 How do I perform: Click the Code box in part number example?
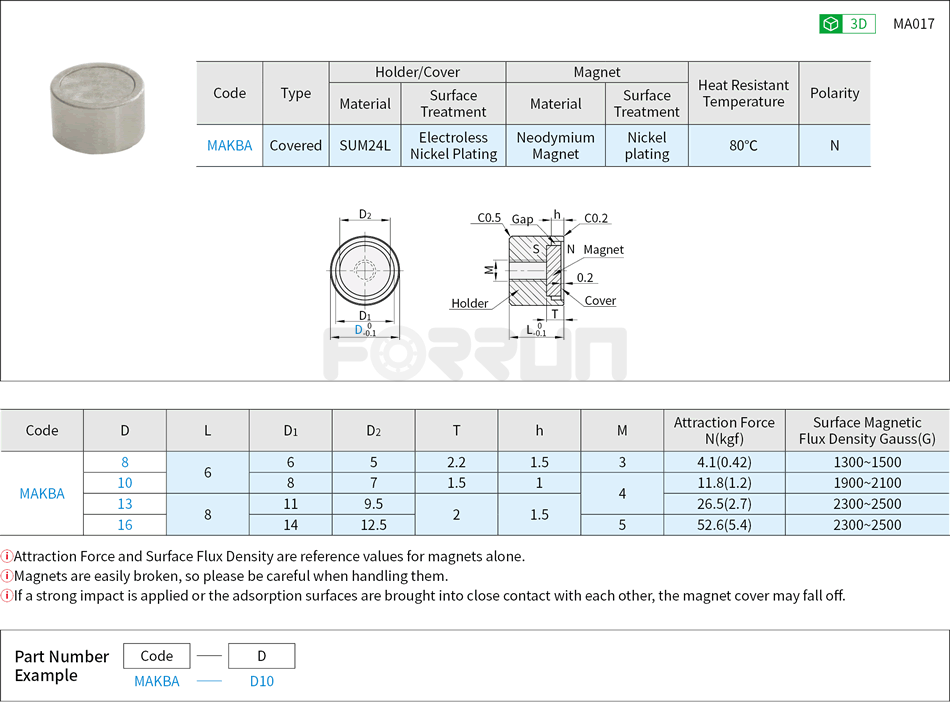click(x=157, y=655)
